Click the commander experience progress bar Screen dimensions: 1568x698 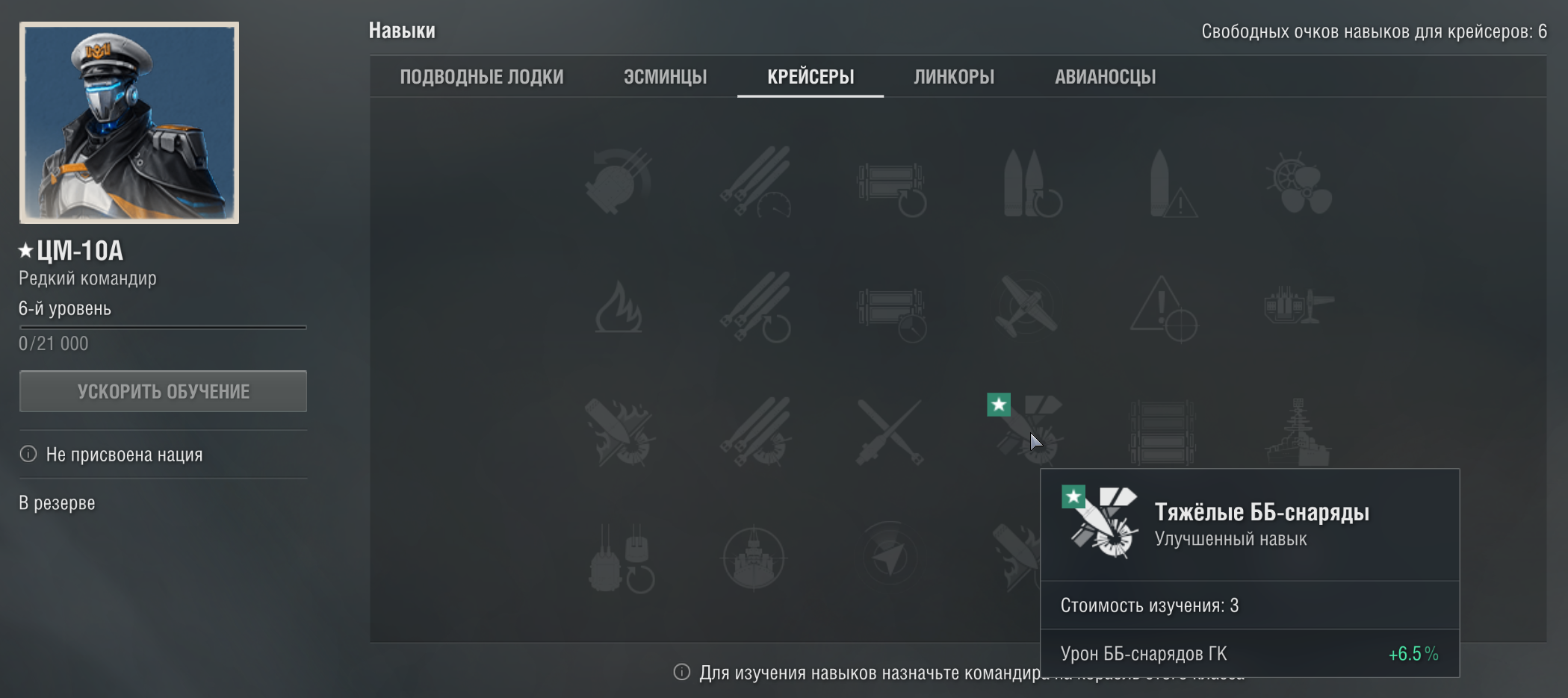[163, 327]
